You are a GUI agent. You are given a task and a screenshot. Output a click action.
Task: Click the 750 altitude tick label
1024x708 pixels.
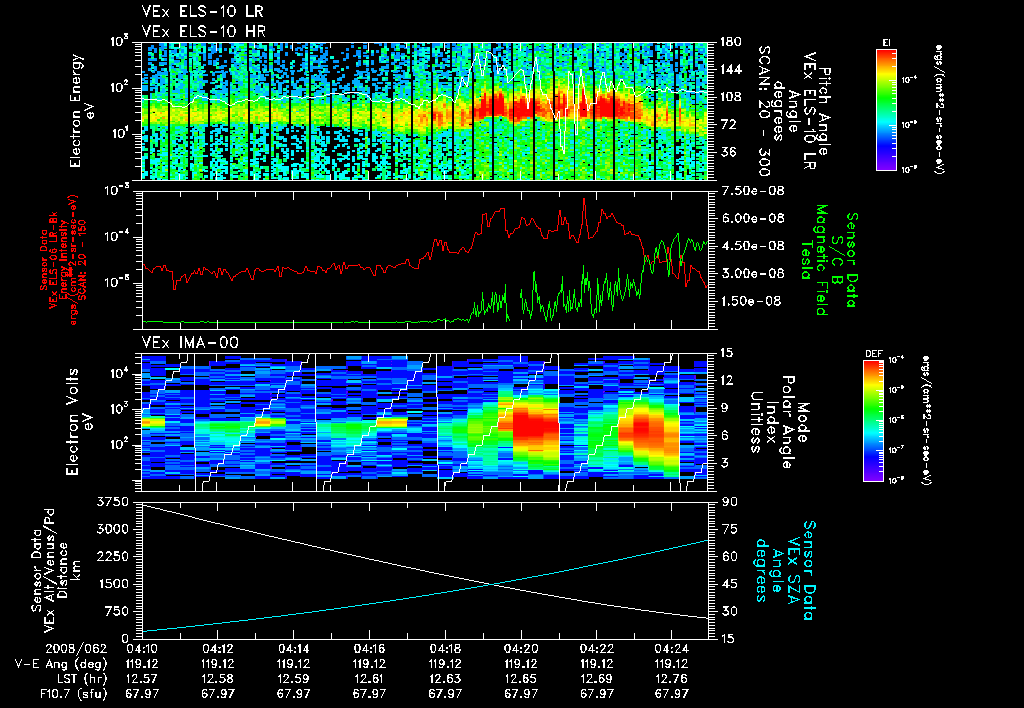point(117,611)
